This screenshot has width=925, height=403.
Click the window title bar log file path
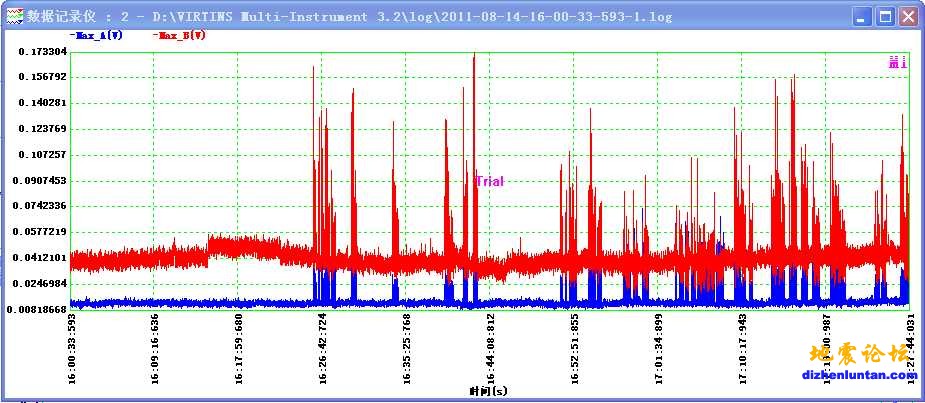point(412,17)
